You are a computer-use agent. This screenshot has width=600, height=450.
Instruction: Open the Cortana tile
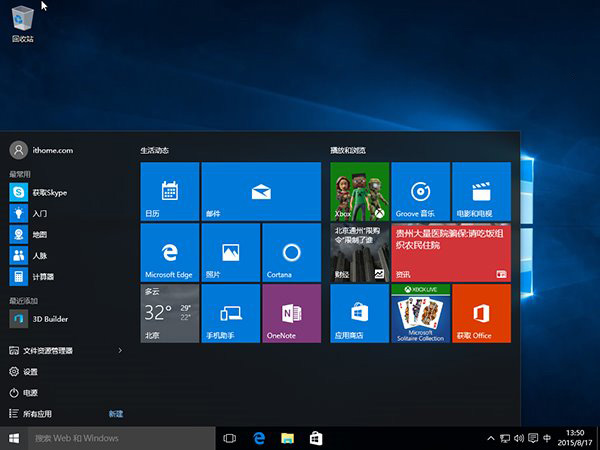[291, 252]
